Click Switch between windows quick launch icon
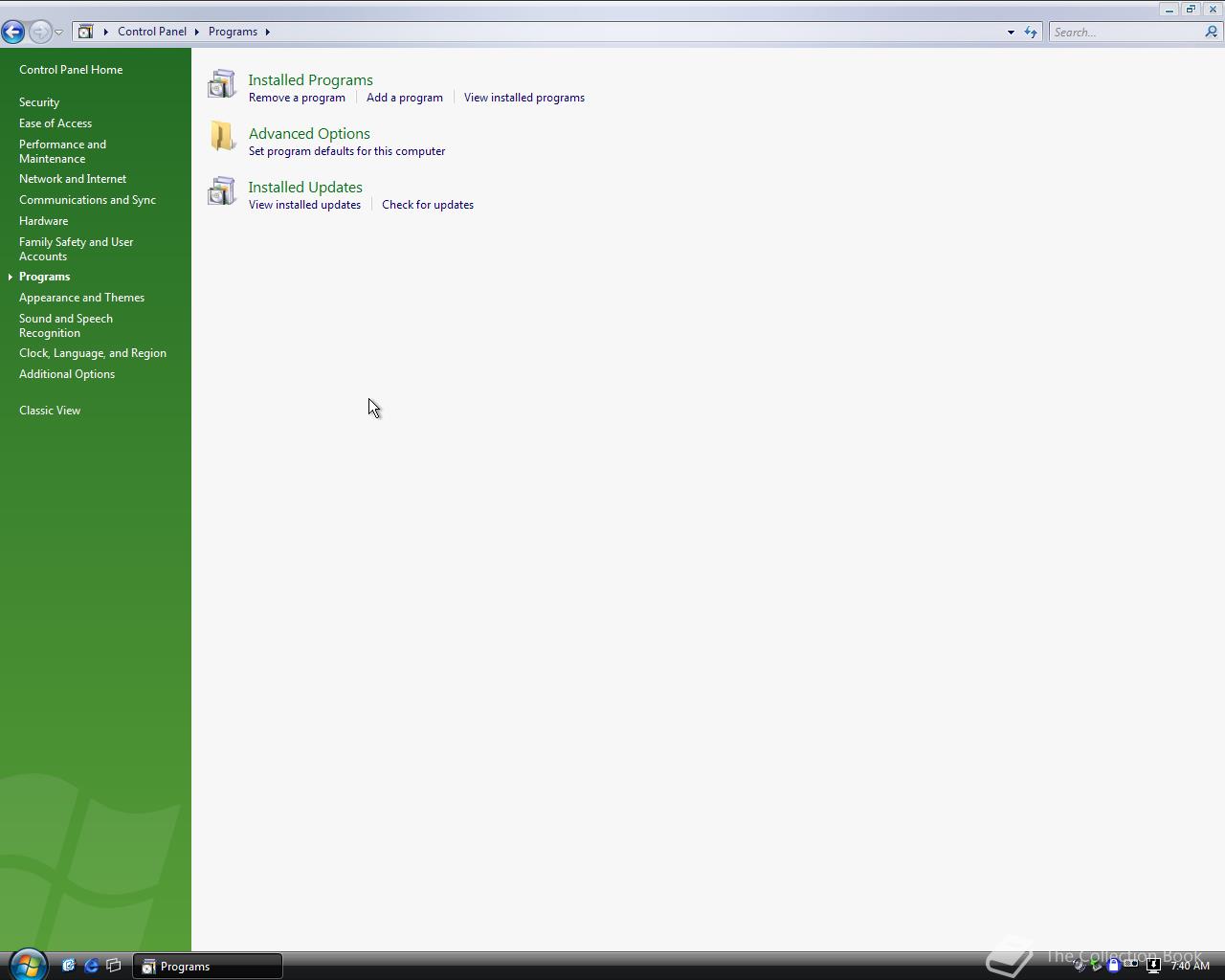This screenshot has width=1225, height=980. (x=114, y=966)
